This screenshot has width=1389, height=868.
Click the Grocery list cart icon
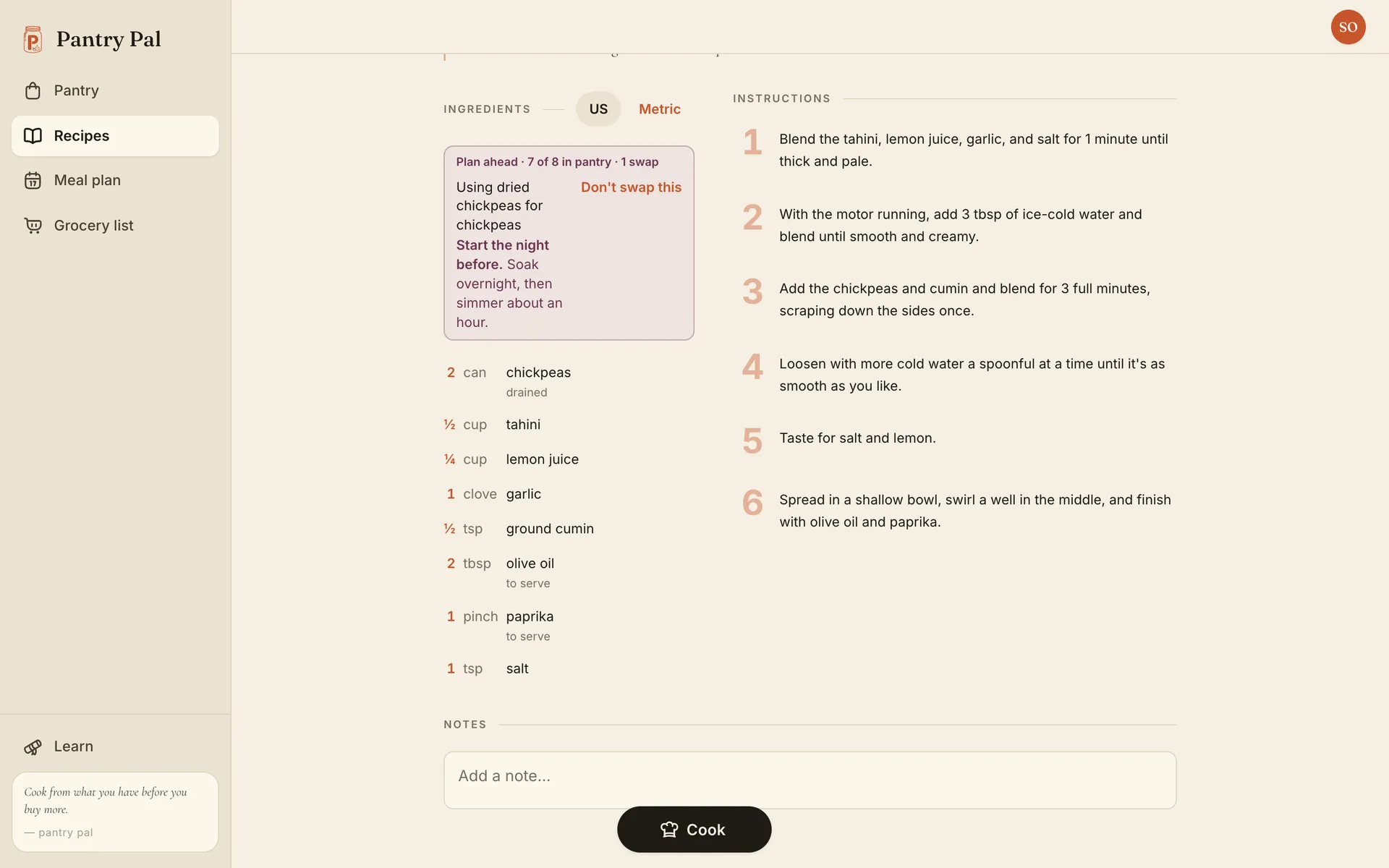click(33, 226)
